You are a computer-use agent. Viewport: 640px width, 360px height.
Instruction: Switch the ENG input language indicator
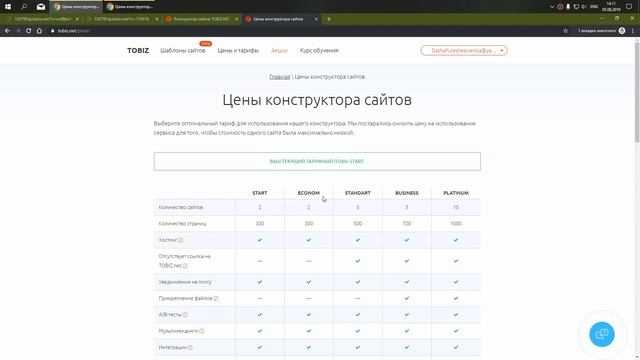(594, 7)
